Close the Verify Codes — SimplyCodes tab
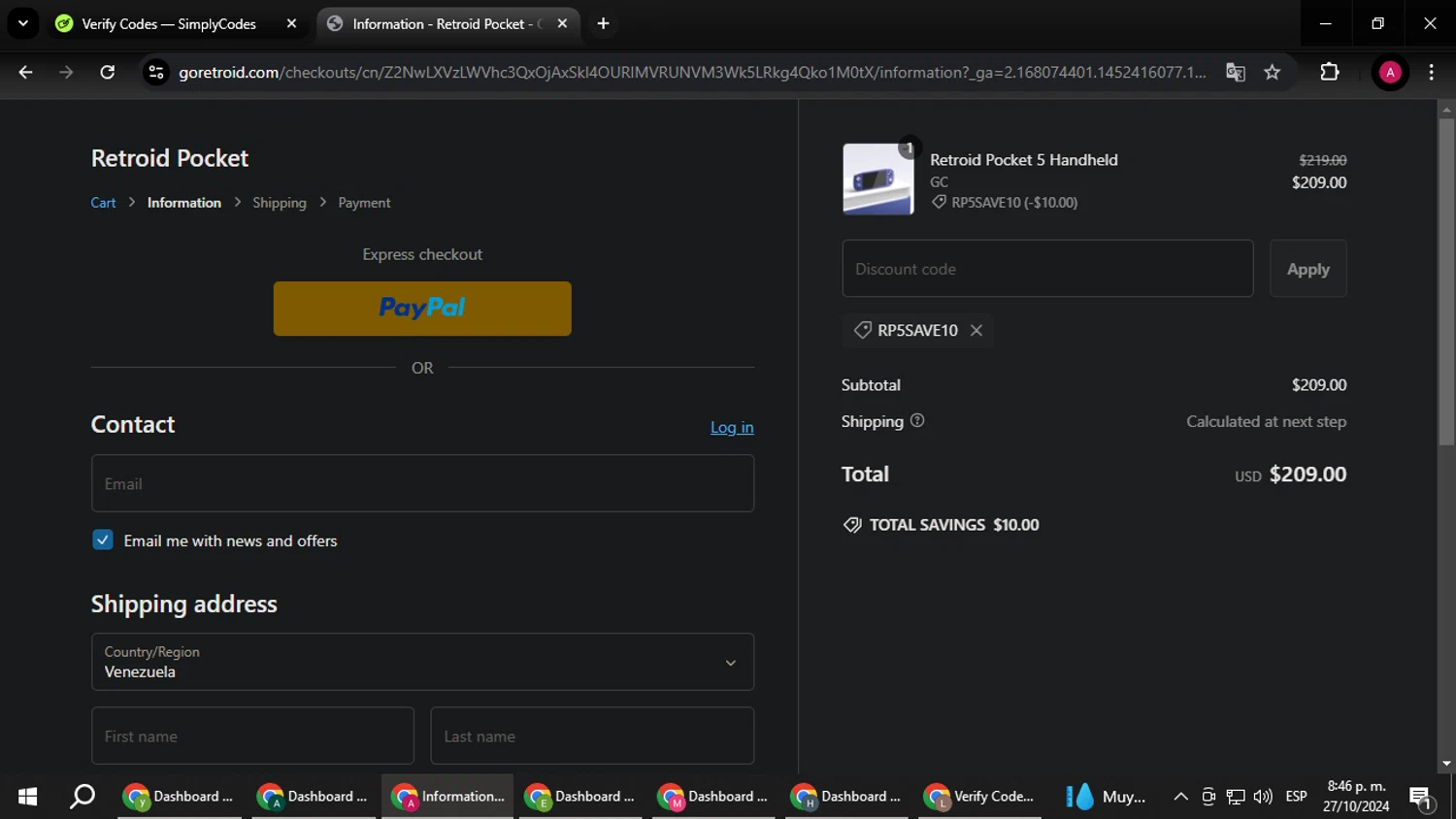Viewport: 1456px width, 819px height. click(x=291, y=23)
